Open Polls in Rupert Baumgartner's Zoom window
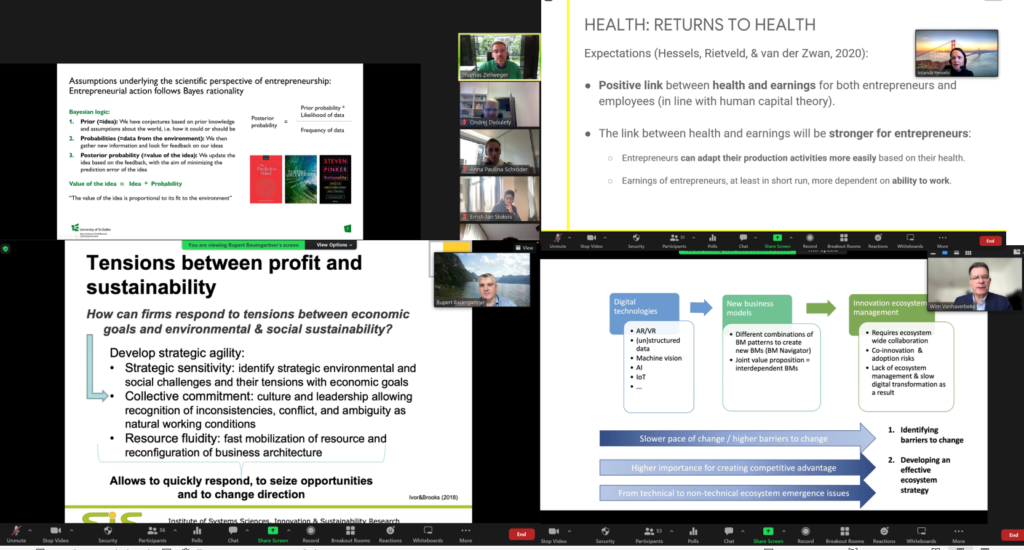The width and height of the screenshot is (1024, 550). click(197, 534)
